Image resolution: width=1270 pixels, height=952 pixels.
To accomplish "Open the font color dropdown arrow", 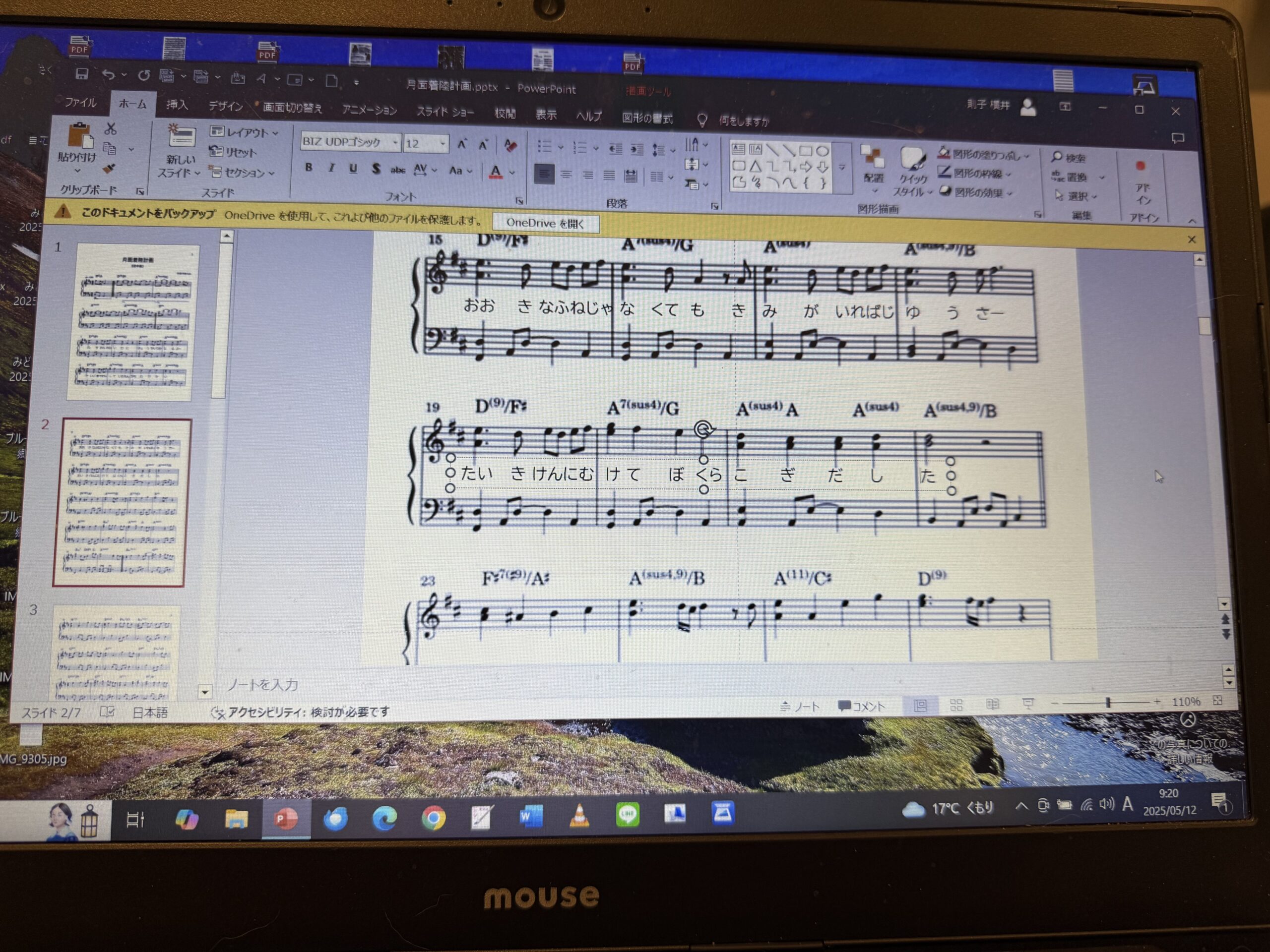I will (512, 172).
